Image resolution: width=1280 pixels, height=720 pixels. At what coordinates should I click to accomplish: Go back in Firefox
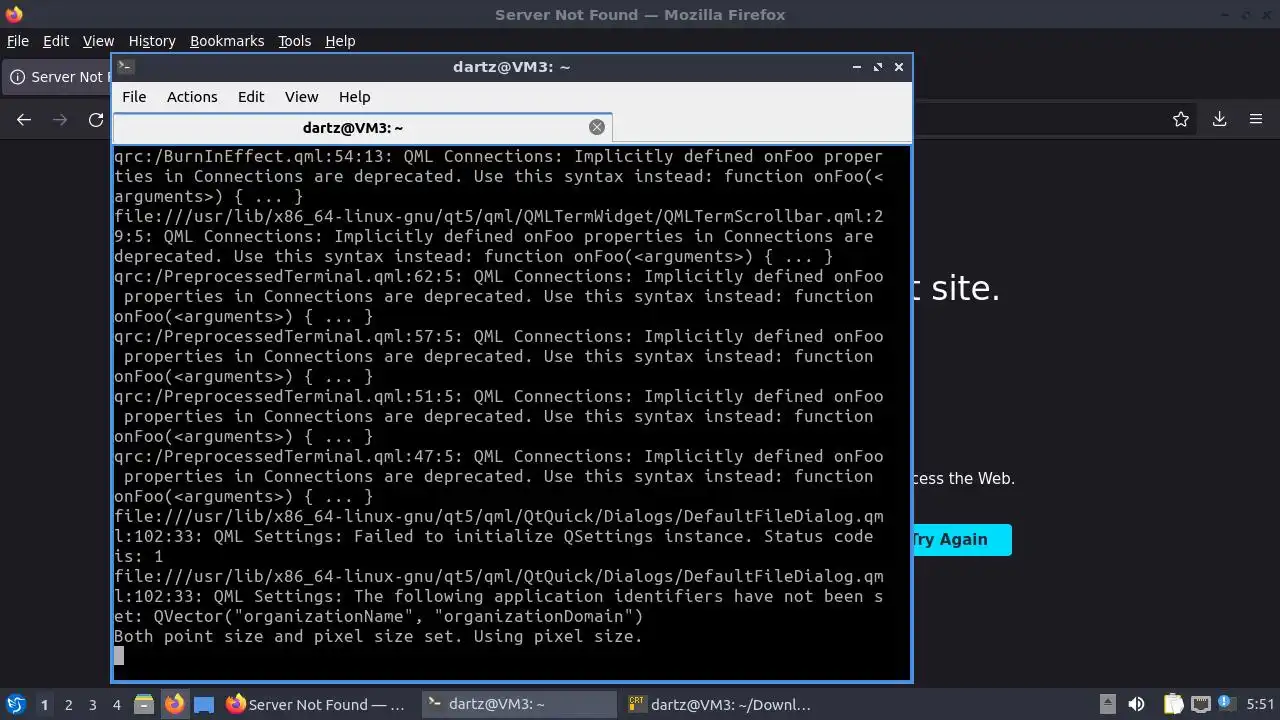tap(24, 119)
